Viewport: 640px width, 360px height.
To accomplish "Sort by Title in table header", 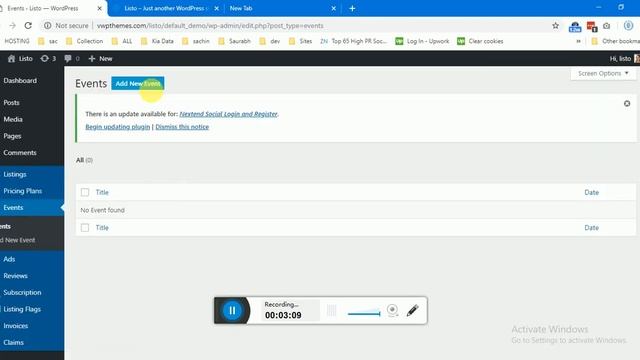I will (102, 192).
